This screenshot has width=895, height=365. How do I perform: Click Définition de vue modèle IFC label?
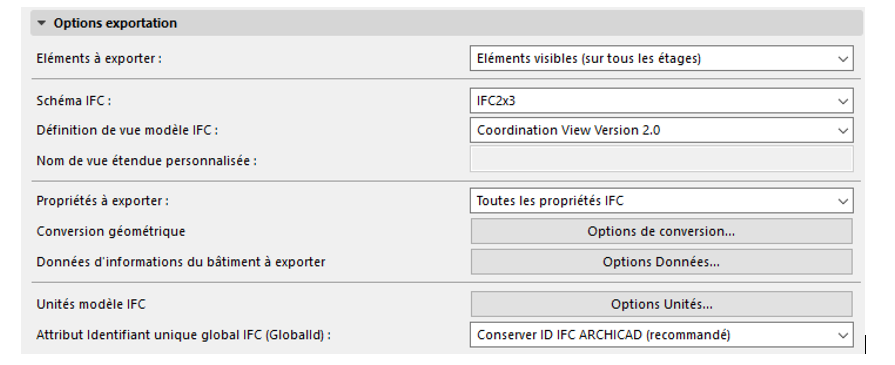[127, 130]
